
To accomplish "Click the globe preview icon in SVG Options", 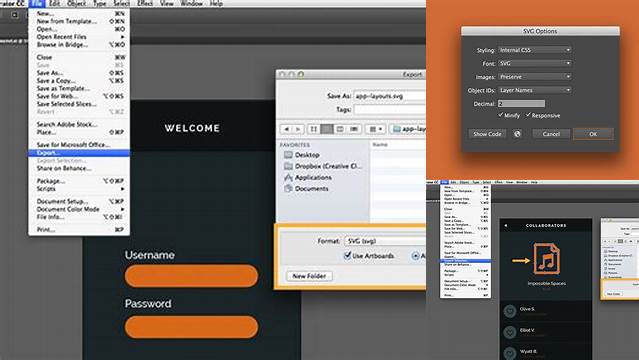I will click(517, 134).
